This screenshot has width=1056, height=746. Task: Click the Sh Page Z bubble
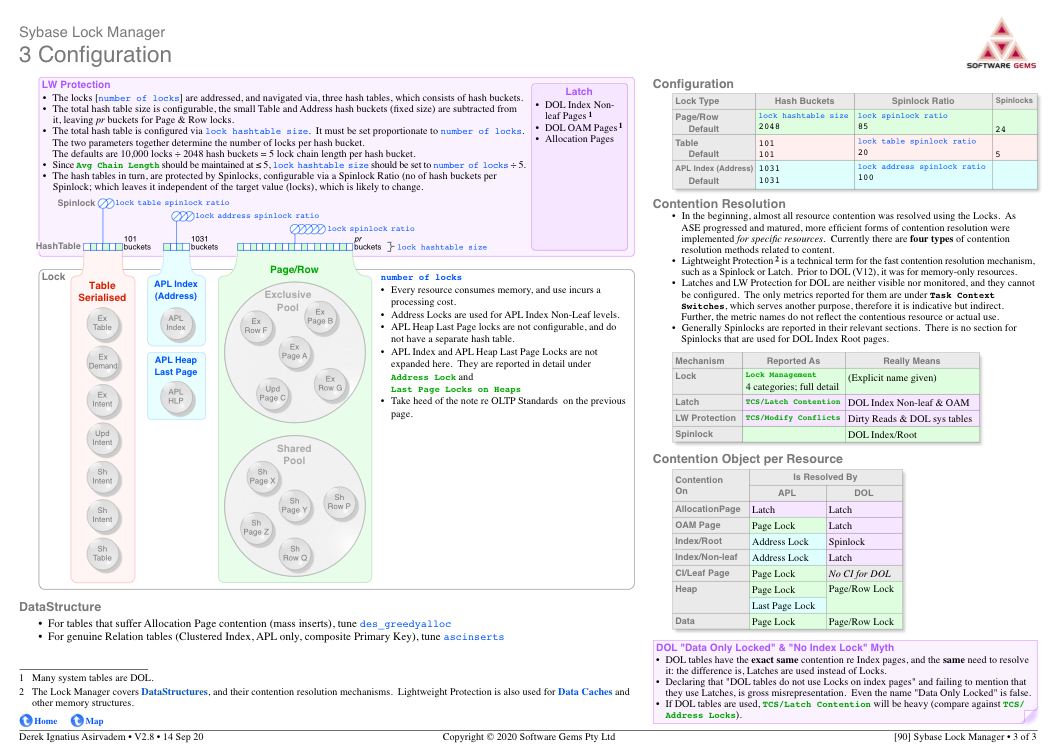pyautogui.click(x=257, y=528)
